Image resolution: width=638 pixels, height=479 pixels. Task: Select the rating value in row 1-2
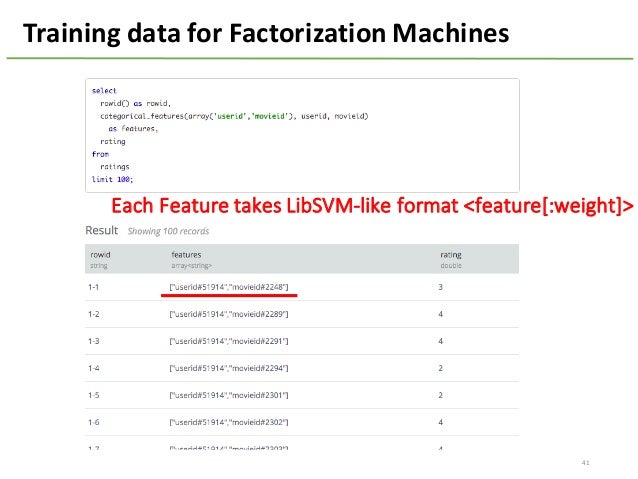coord(441,314)
